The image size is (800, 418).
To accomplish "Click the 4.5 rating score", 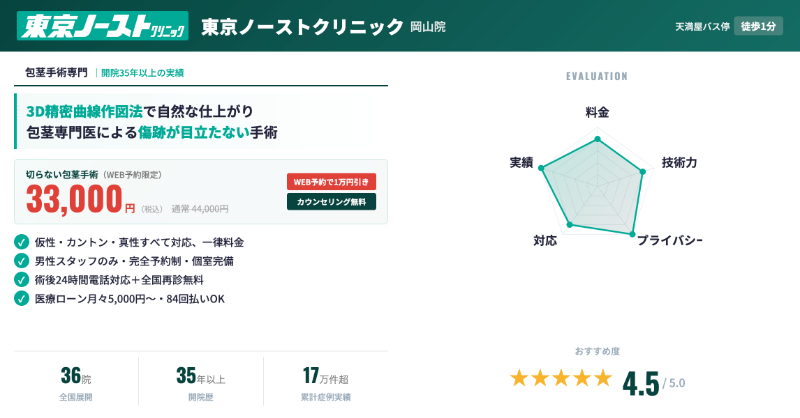I will point(641,383).
